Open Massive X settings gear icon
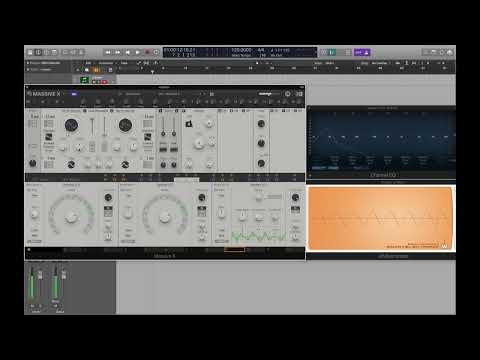Viewport: 480px width, 360px height. pos(287,94)
